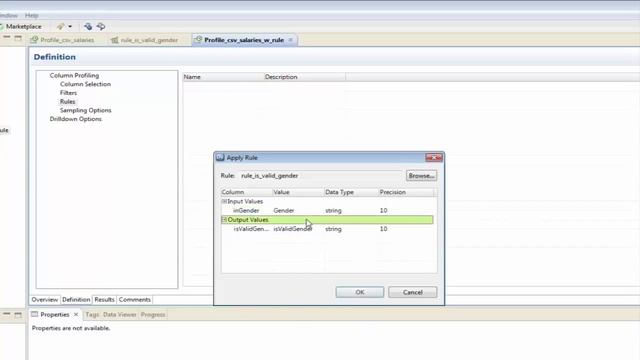The height and width of the screenshot is (360, 640).
Task: Select the Profile_csv_salaries_w_rule tab
Action: (244, 40)
